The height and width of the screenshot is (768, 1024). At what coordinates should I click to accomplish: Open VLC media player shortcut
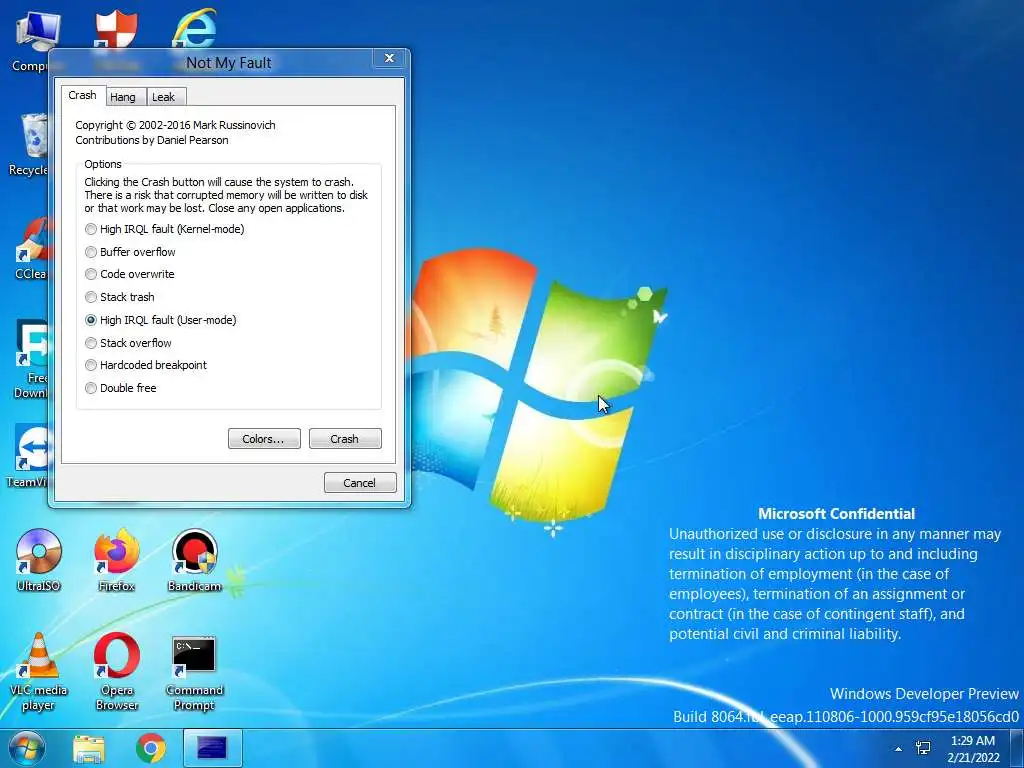39,671
